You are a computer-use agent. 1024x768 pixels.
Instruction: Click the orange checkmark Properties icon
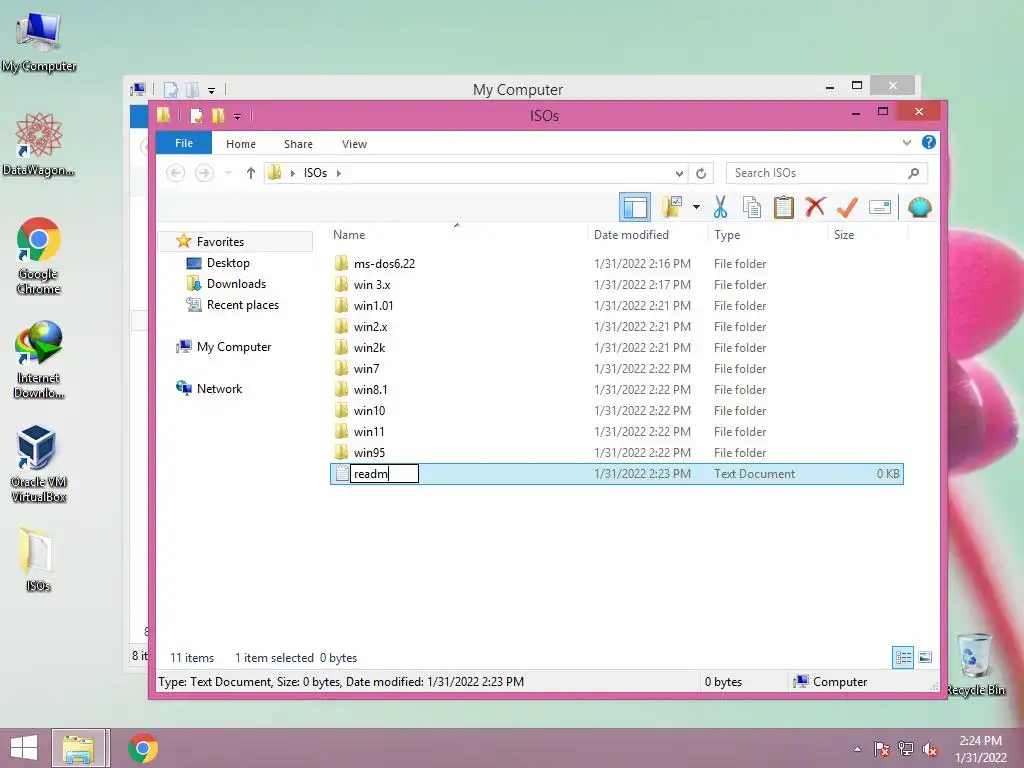[847, 208]
